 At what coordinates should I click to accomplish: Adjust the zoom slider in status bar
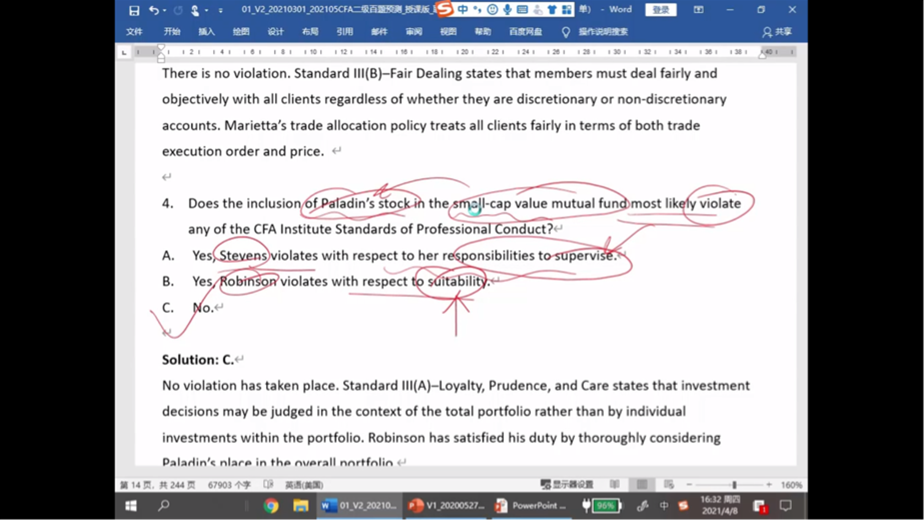click(734, 485)
